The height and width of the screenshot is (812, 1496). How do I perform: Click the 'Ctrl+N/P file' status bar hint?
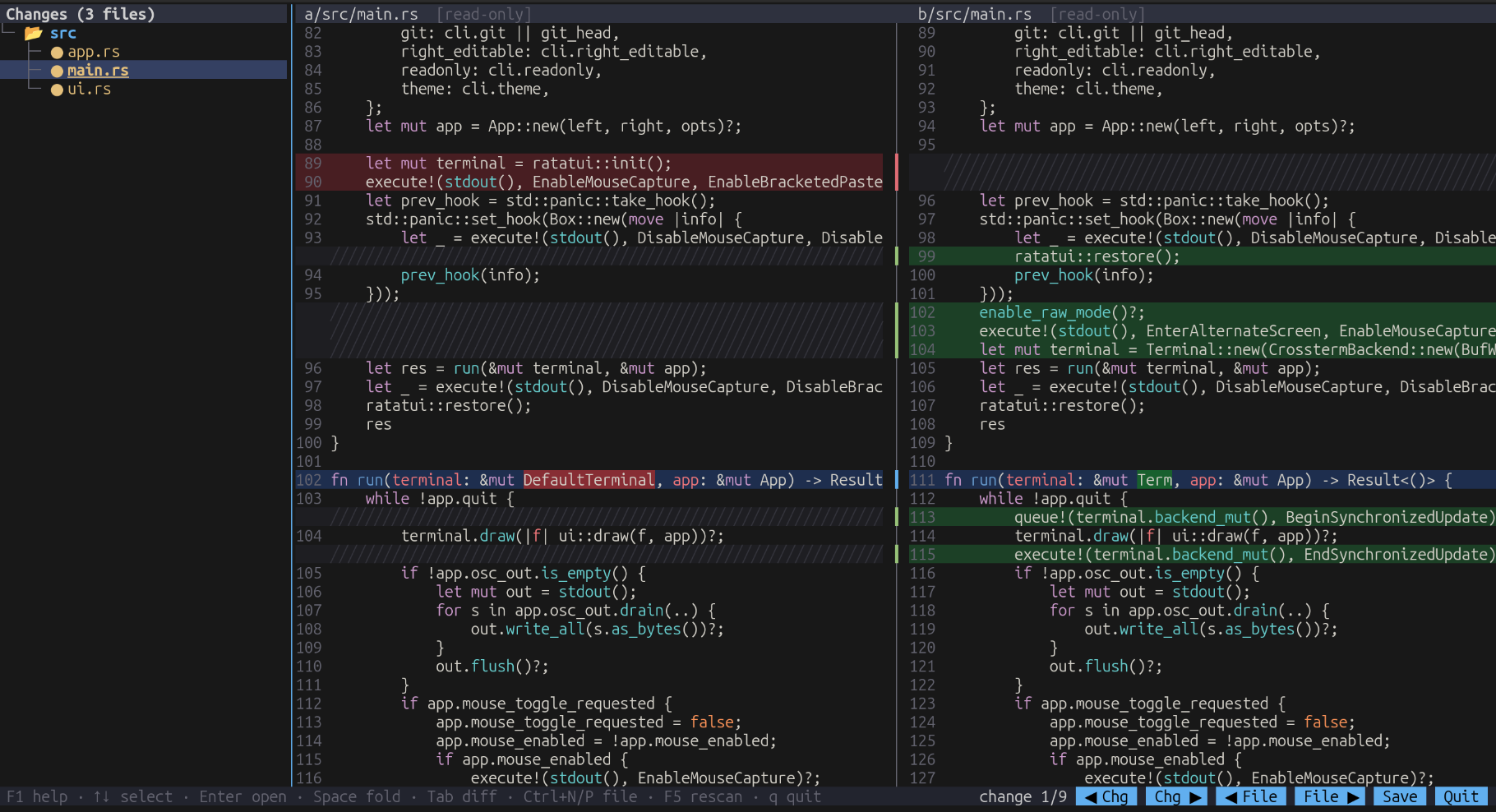tap(580, 796)
